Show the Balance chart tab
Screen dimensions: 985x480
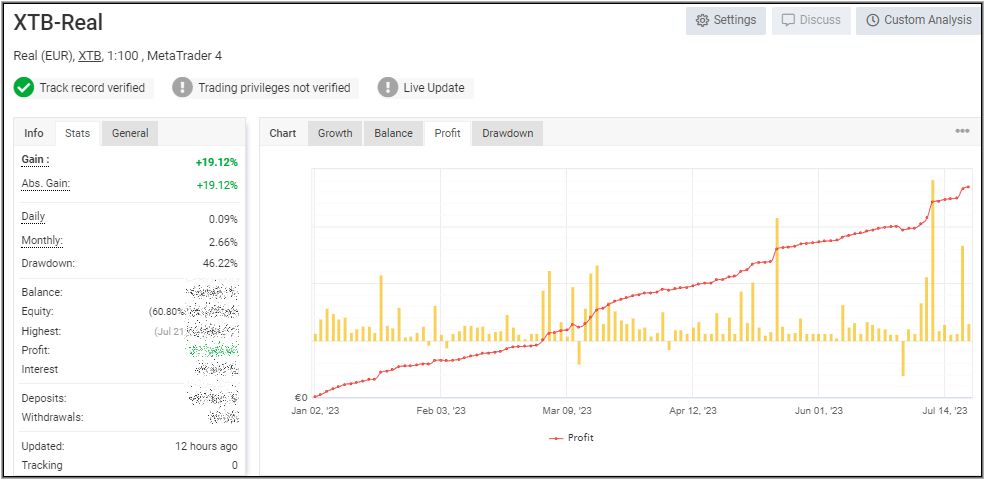pos(393,133)
